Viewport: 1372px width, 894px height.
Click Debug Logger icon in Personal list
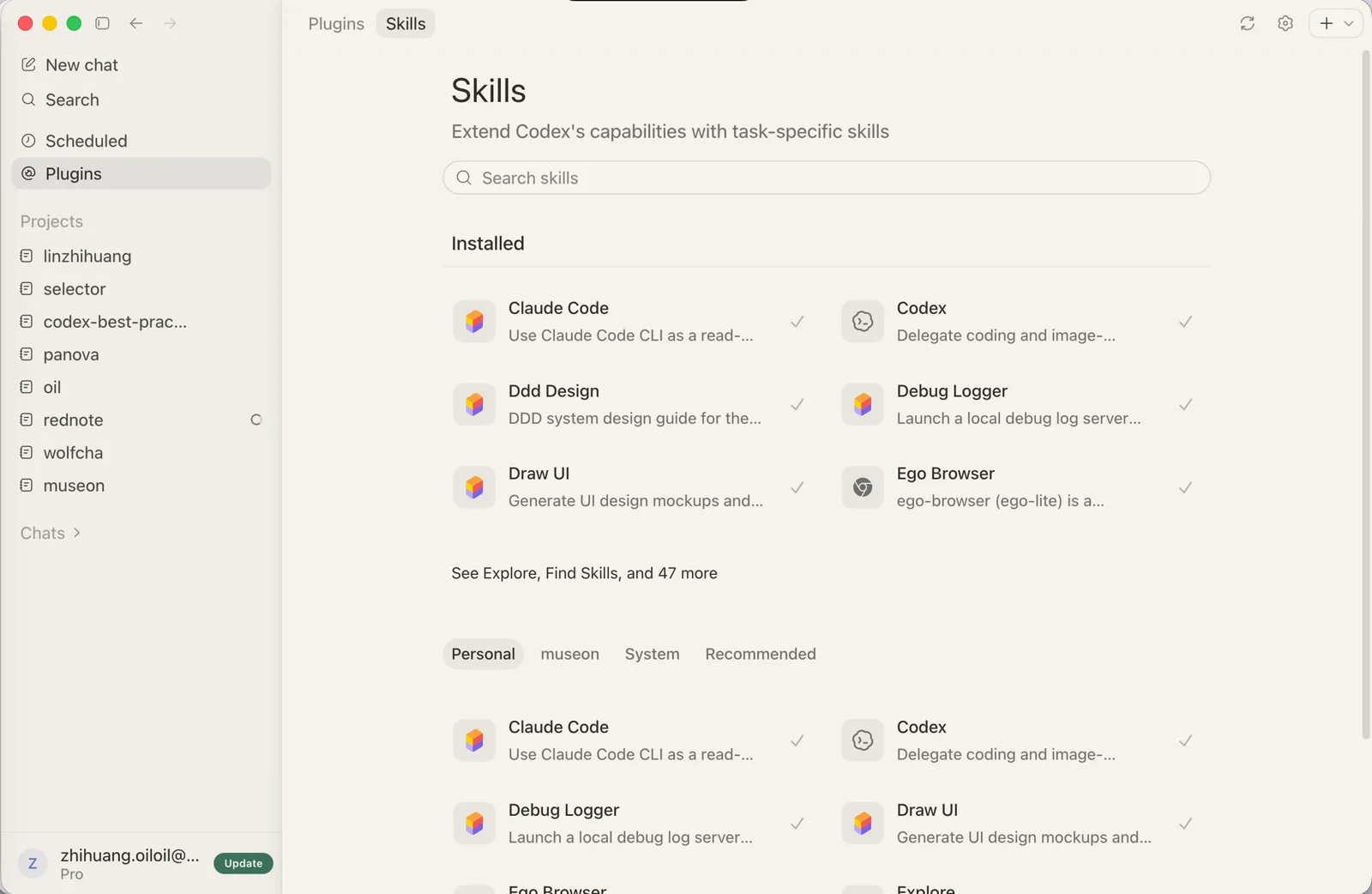(x=474, y=824)
